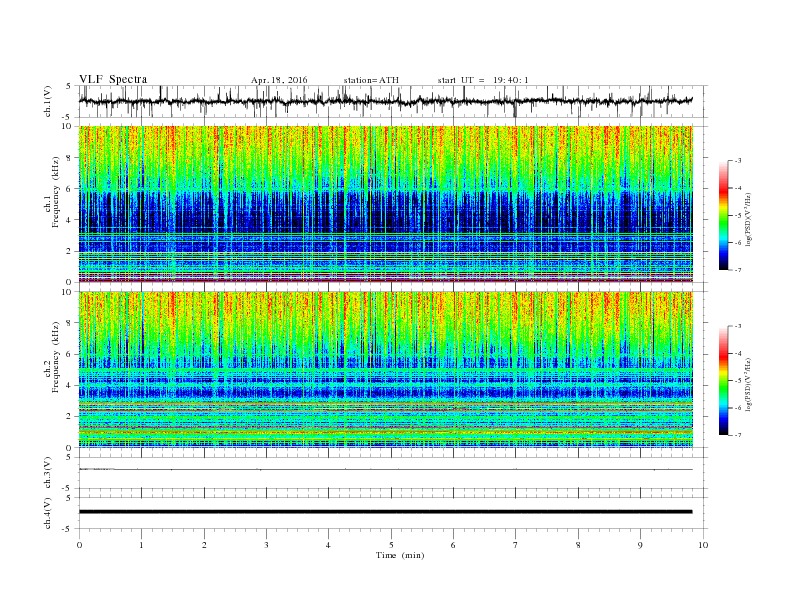Viewport: 792px width, 612px height.
Task: Click the ch.2 spectrogram color scale bar
Action: pyautogui.click(x=723, y=380)
